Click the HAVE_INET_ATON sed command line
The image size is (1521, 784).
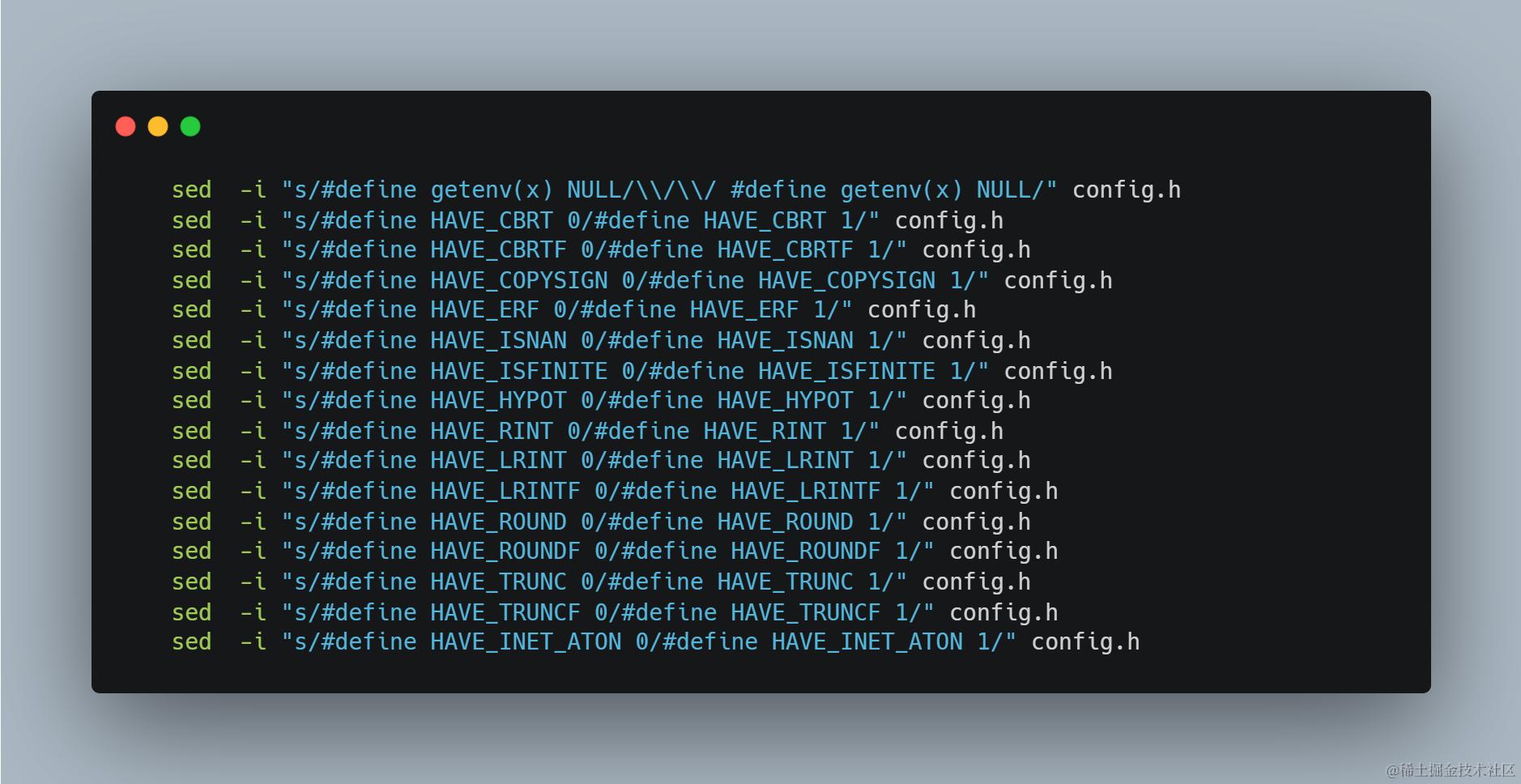tap(656, 642)
